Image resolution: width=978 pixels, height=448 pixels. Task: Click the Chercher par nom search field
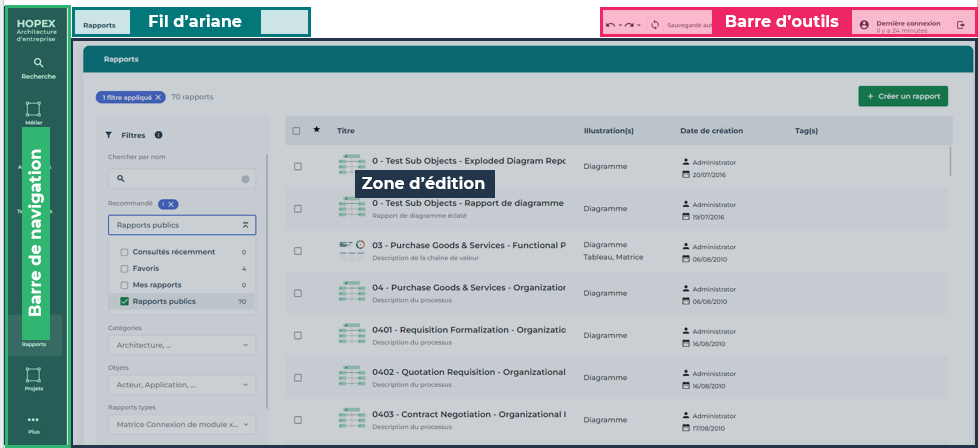[x=182, y=178]
